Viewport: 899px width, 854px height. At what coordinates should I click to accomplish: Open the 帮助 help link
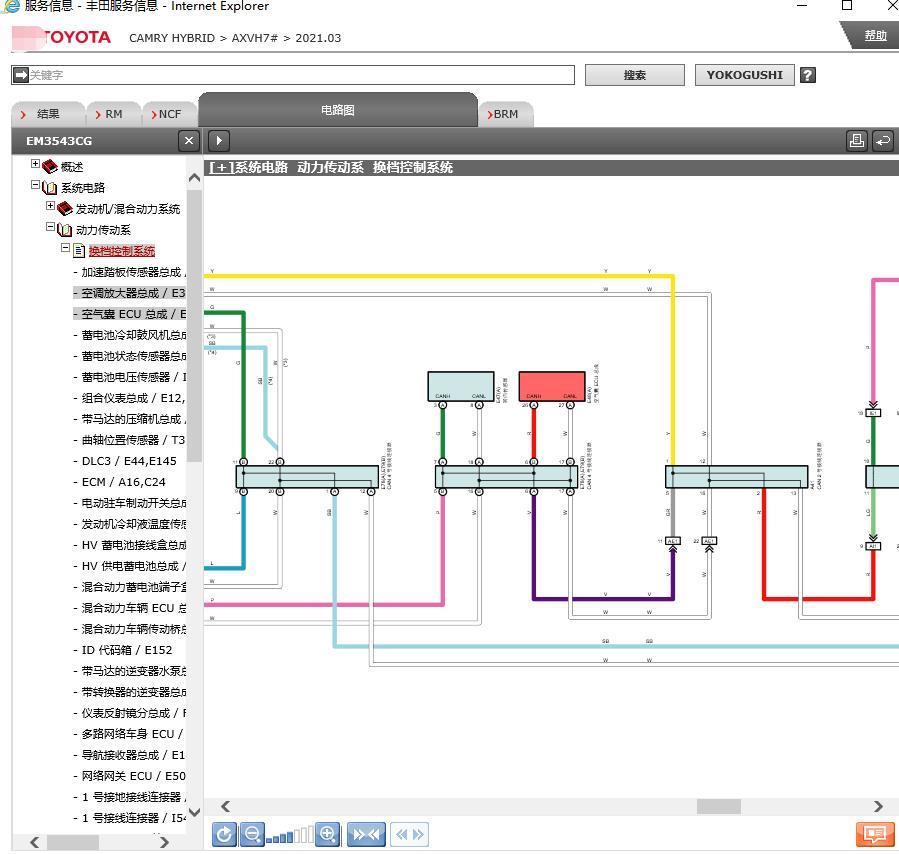click(875, 36)
